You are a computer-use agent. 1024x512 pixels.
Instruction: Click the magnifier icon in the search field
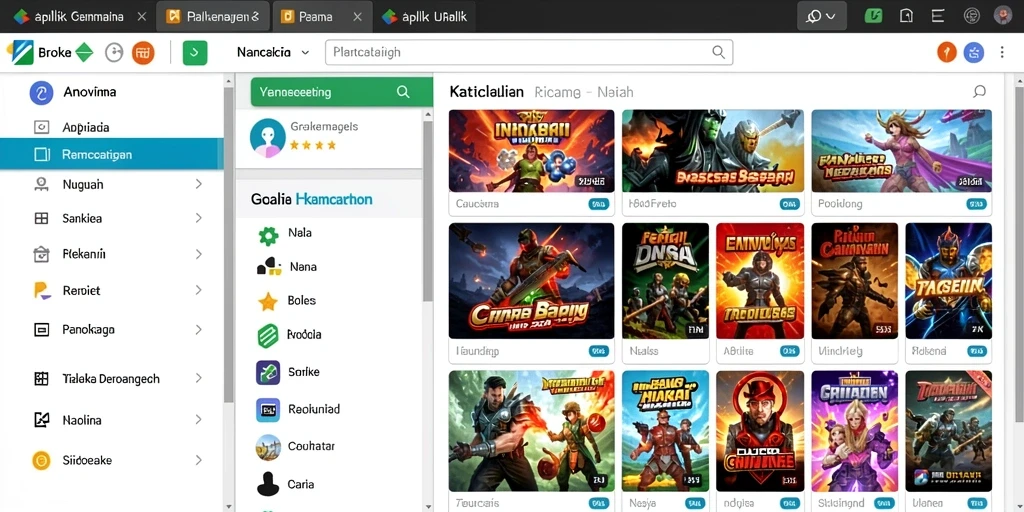718,52
